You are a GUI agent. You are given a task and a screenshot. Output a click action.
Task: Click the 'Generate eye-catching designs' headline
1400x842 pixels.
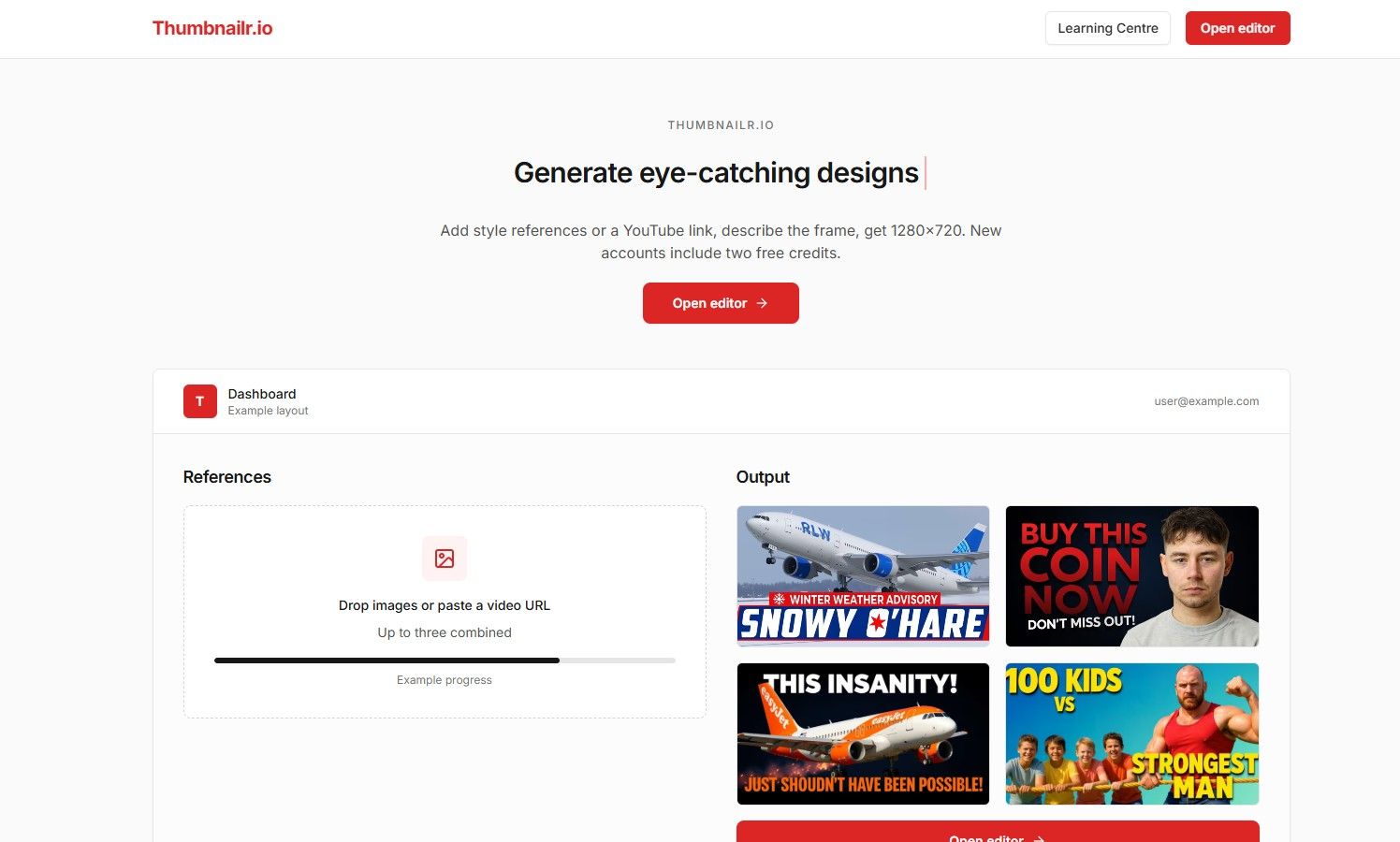716,173
